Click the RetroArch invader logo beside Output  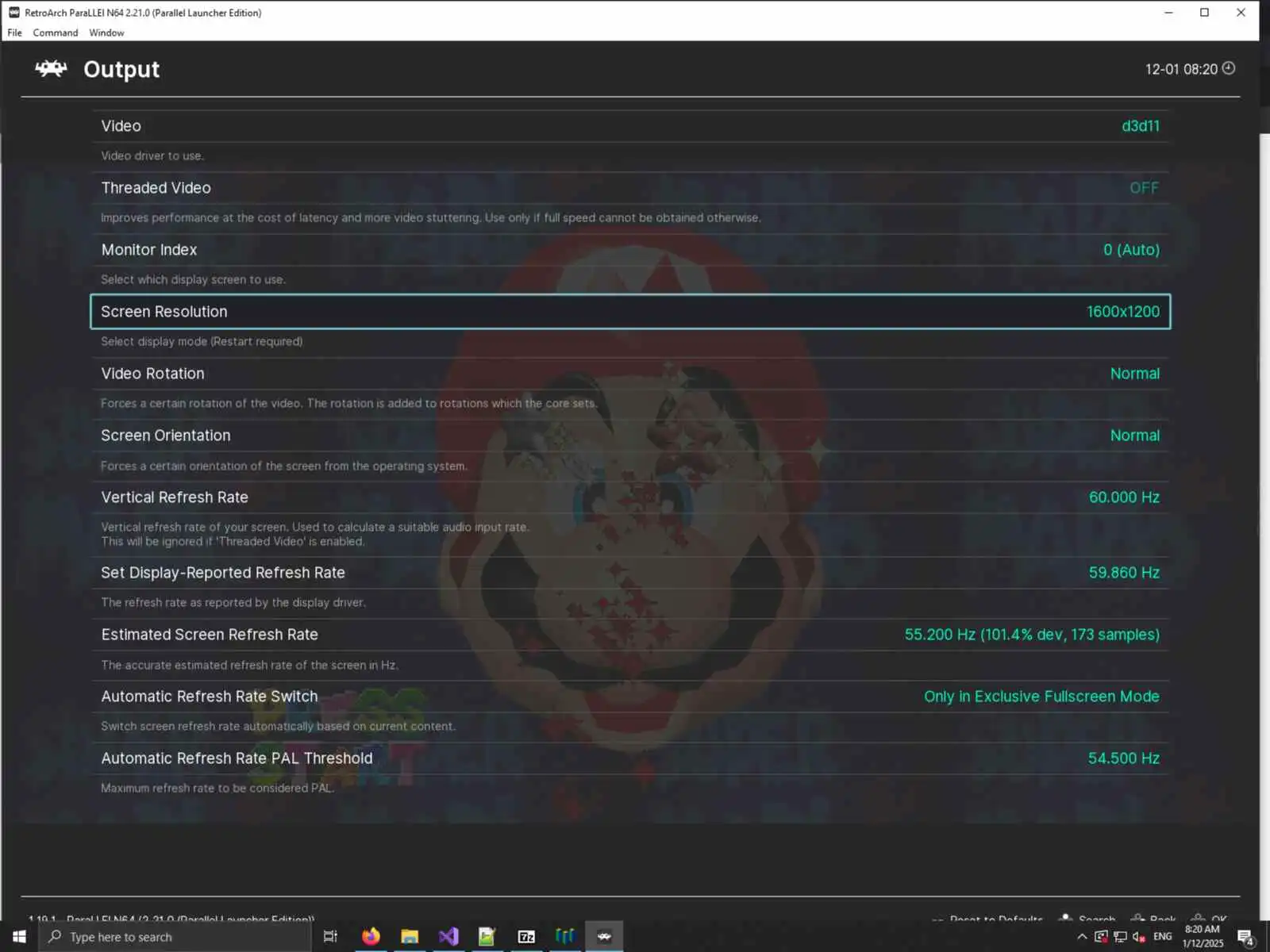click(x=51, y=69)
